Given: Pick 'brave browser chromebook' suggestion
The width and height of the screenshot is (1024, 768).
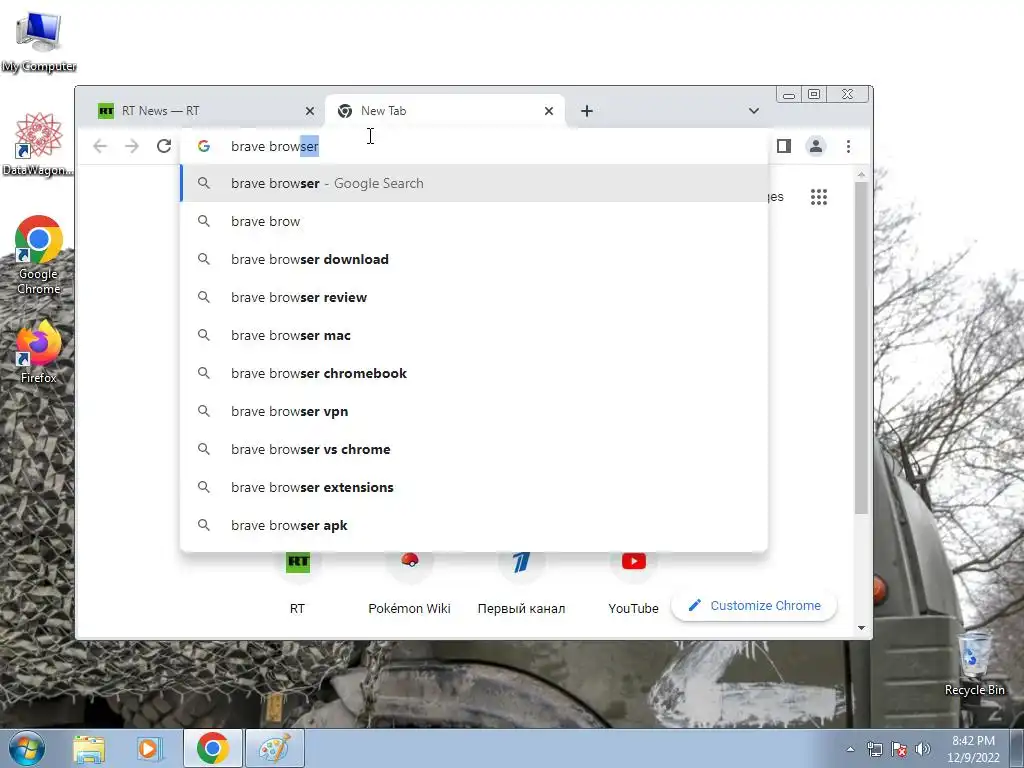Looking at the screenshot, I should 474,373.
